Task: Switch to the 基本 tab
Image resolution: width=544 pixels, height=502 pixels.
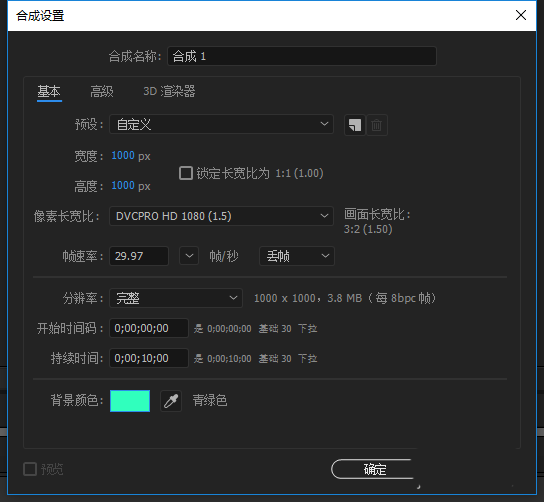Action: 49,92
